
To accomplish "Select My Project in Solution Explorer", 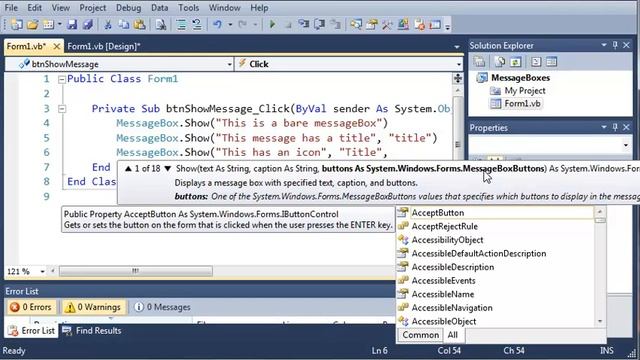I will (x=525, y=91).
